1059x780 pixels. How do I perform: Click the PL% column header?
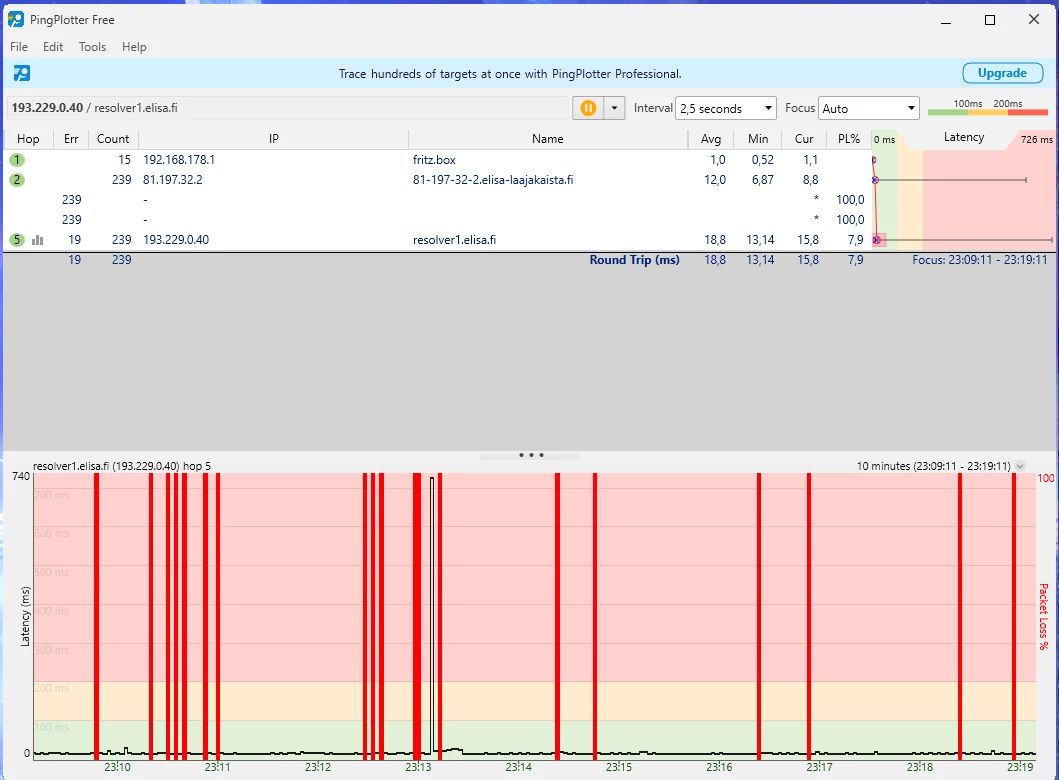pyautogui.click(x=848, y=139)
